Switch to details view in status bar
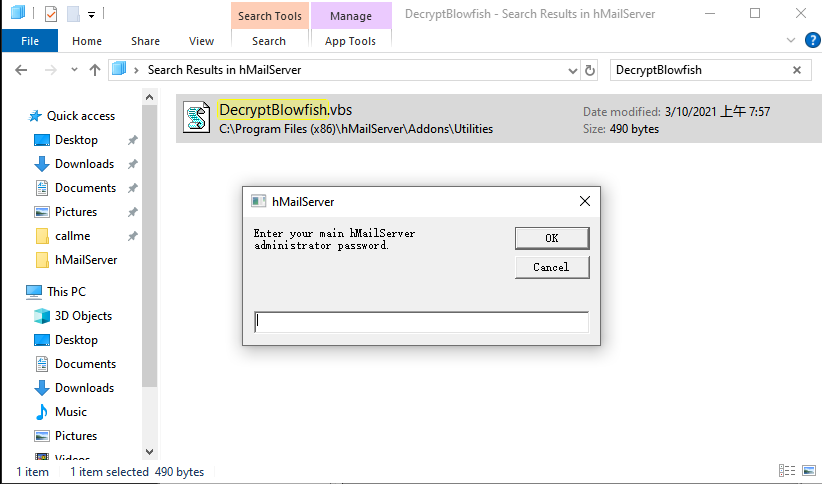 (x=787, y=471)
